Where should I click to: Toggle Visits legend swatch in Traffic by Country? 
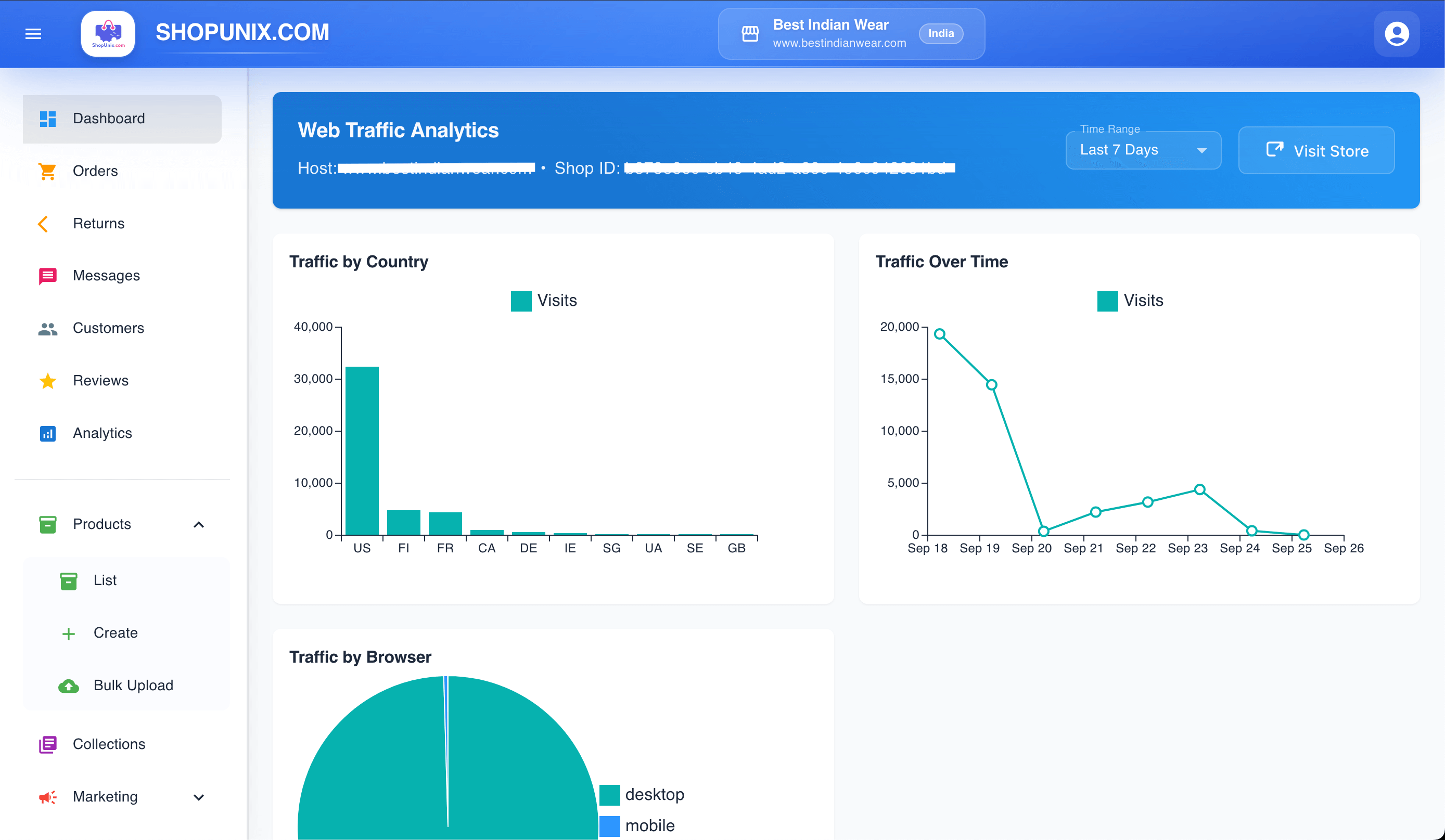pos(521,301)
